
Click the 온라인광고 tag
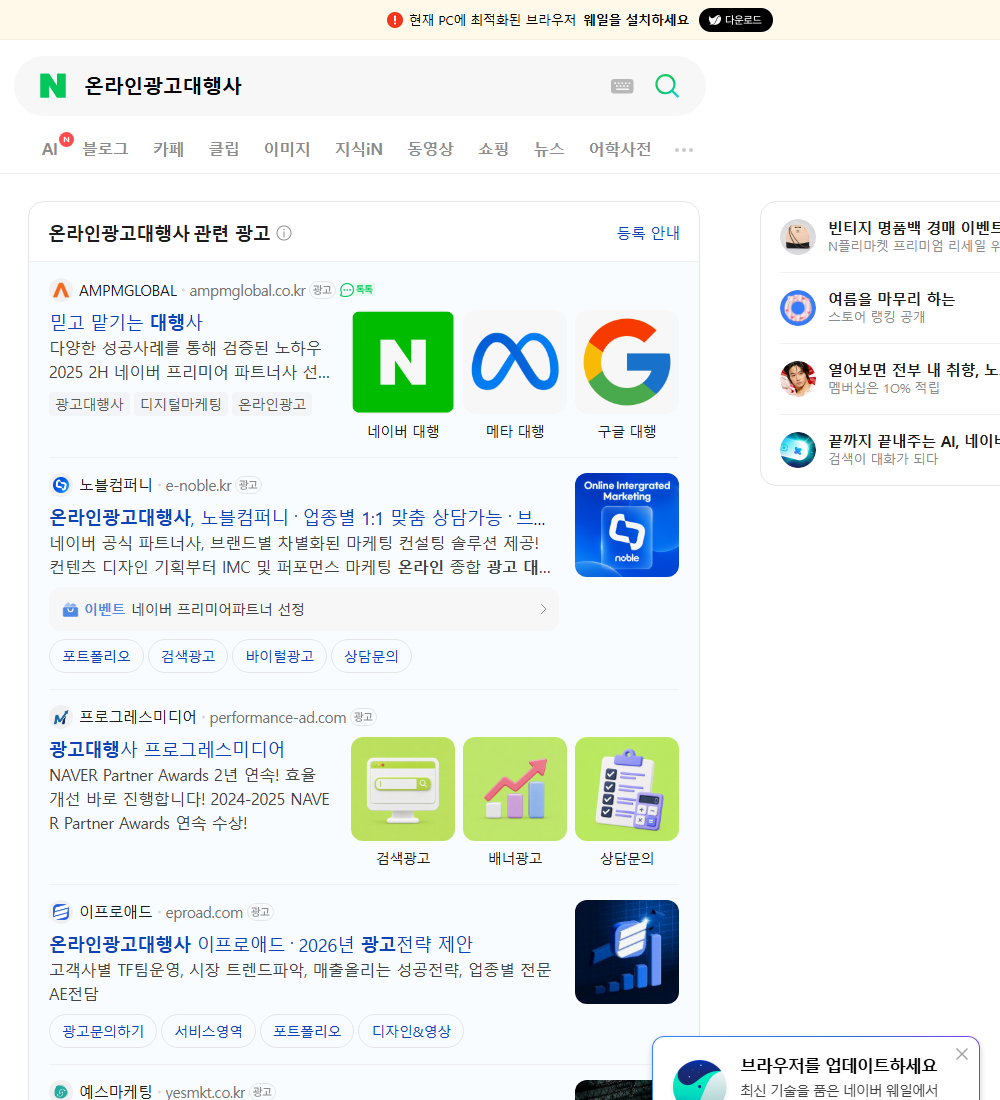(x=272, y=404)
